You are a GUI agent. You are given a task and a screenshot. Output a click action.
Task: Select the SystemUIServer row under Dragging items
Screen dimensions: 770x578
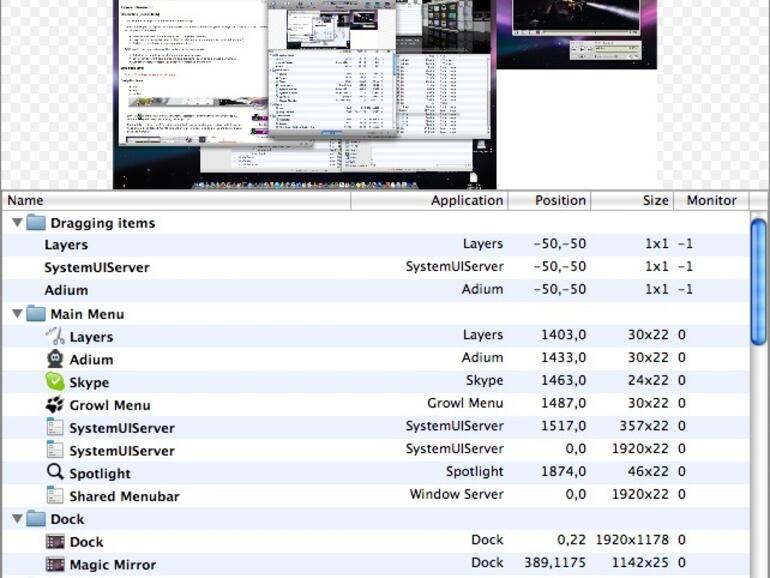coord(376,267)
